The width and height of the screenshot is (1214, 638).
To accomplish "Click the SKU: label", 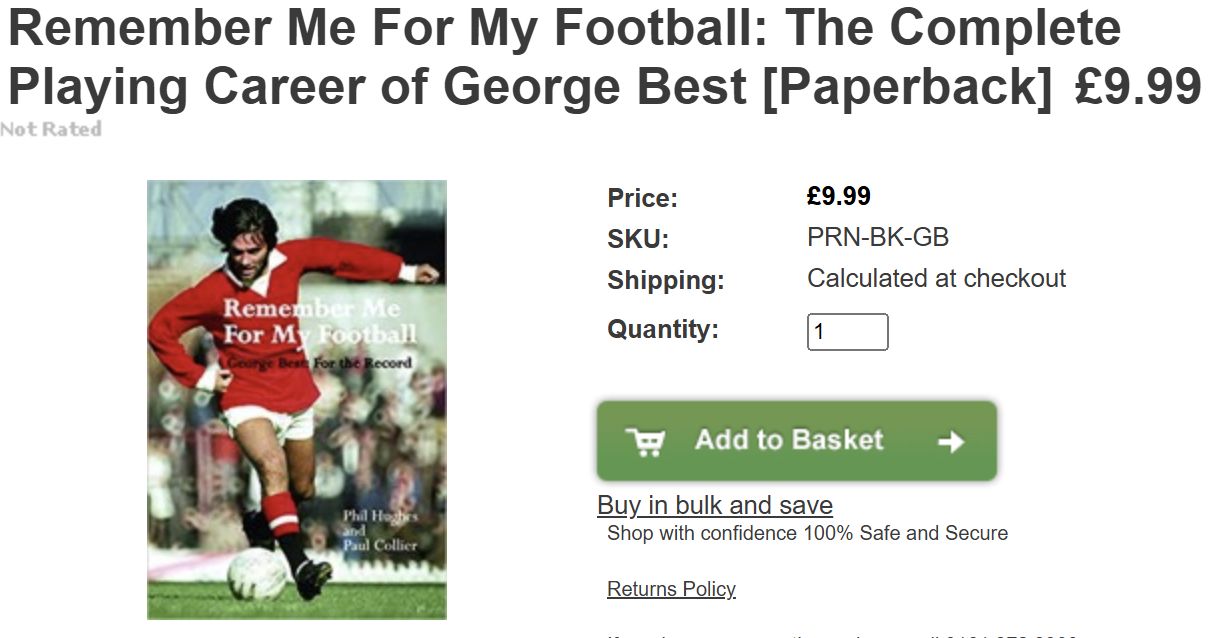I will coord(638,239).
